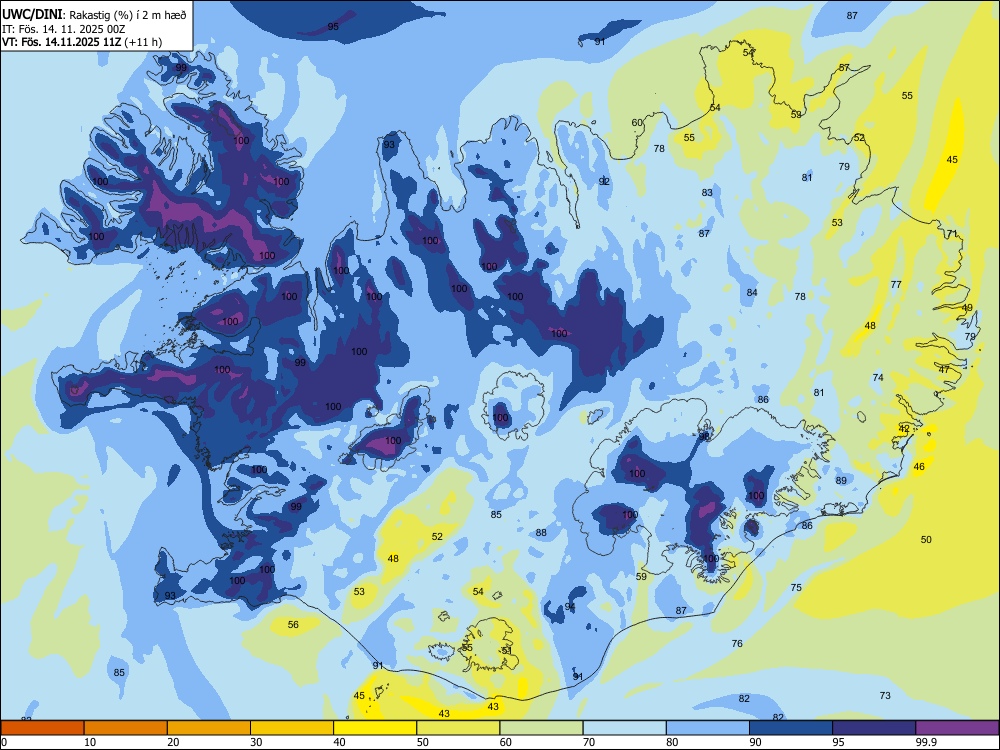The image size is (1000, 750).
Task: Select the 50–60% pale yellow legend swatch
Action: [x=458, y=728]
